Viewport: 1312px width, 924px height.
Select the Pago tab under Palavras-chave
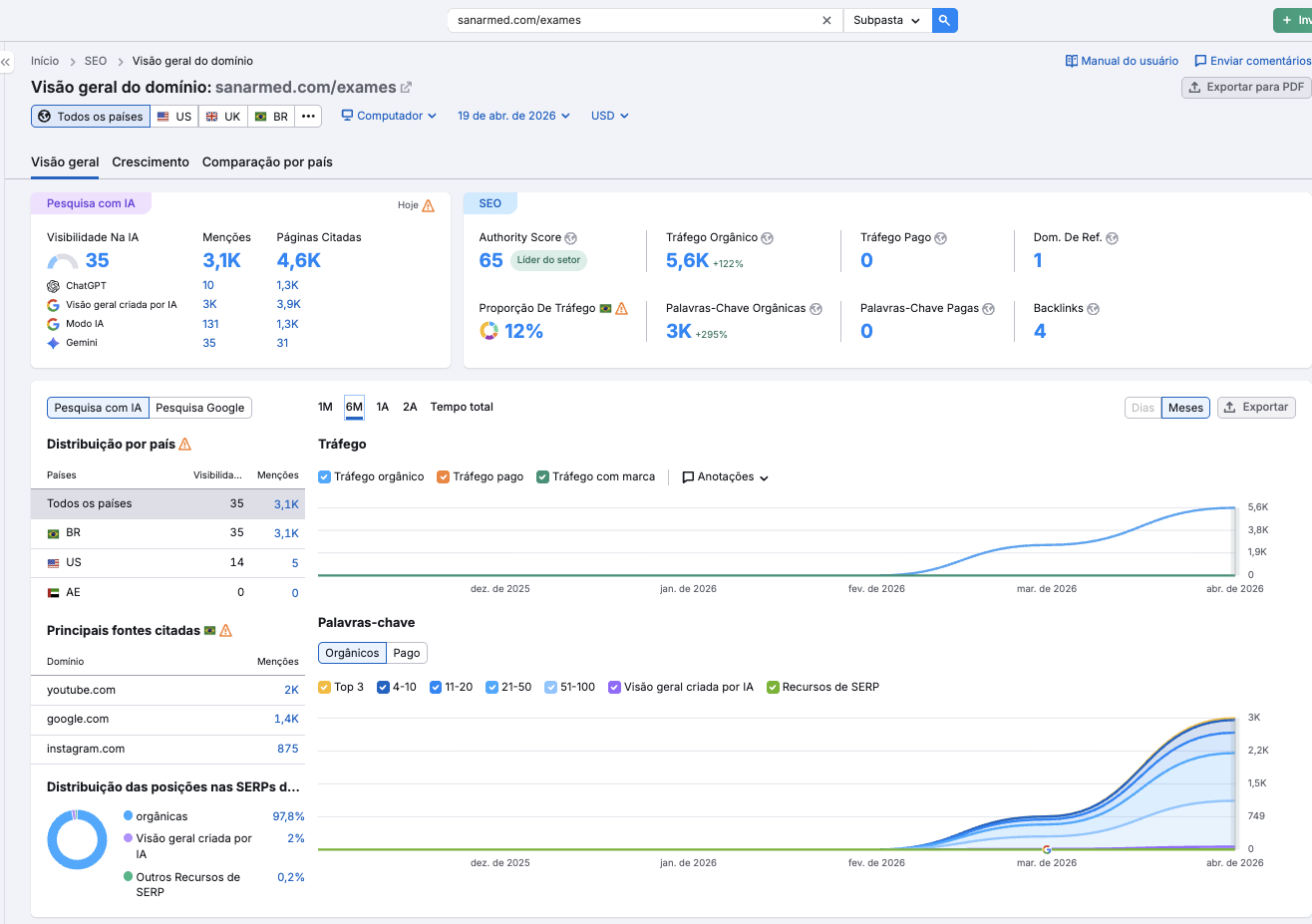pyautogui.click(x=406, y=653)
